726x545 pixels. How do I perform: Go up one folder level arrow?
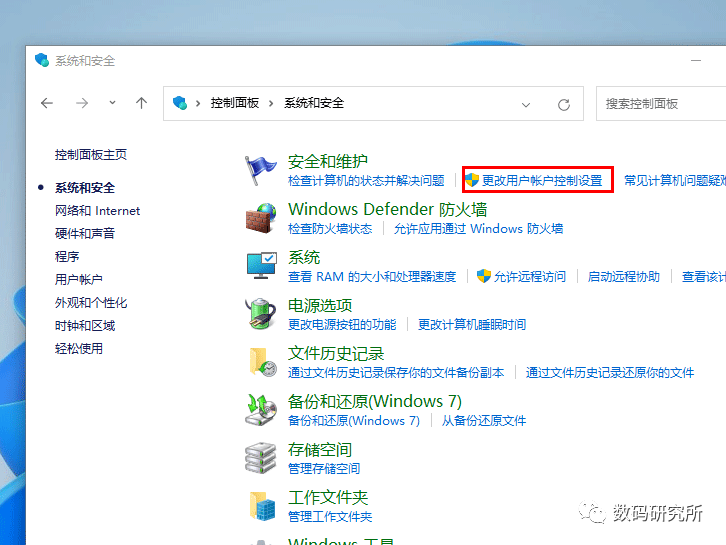click(141, 103)
